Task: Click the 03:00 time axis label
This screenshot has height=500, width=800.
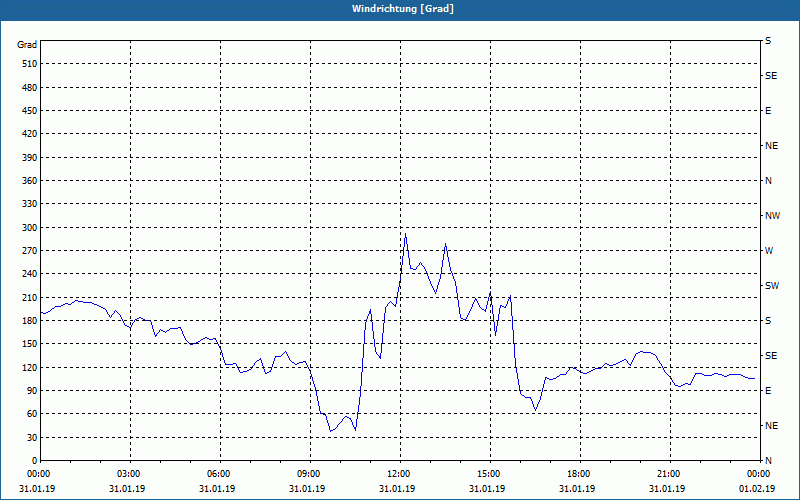Action: point(130,474)
